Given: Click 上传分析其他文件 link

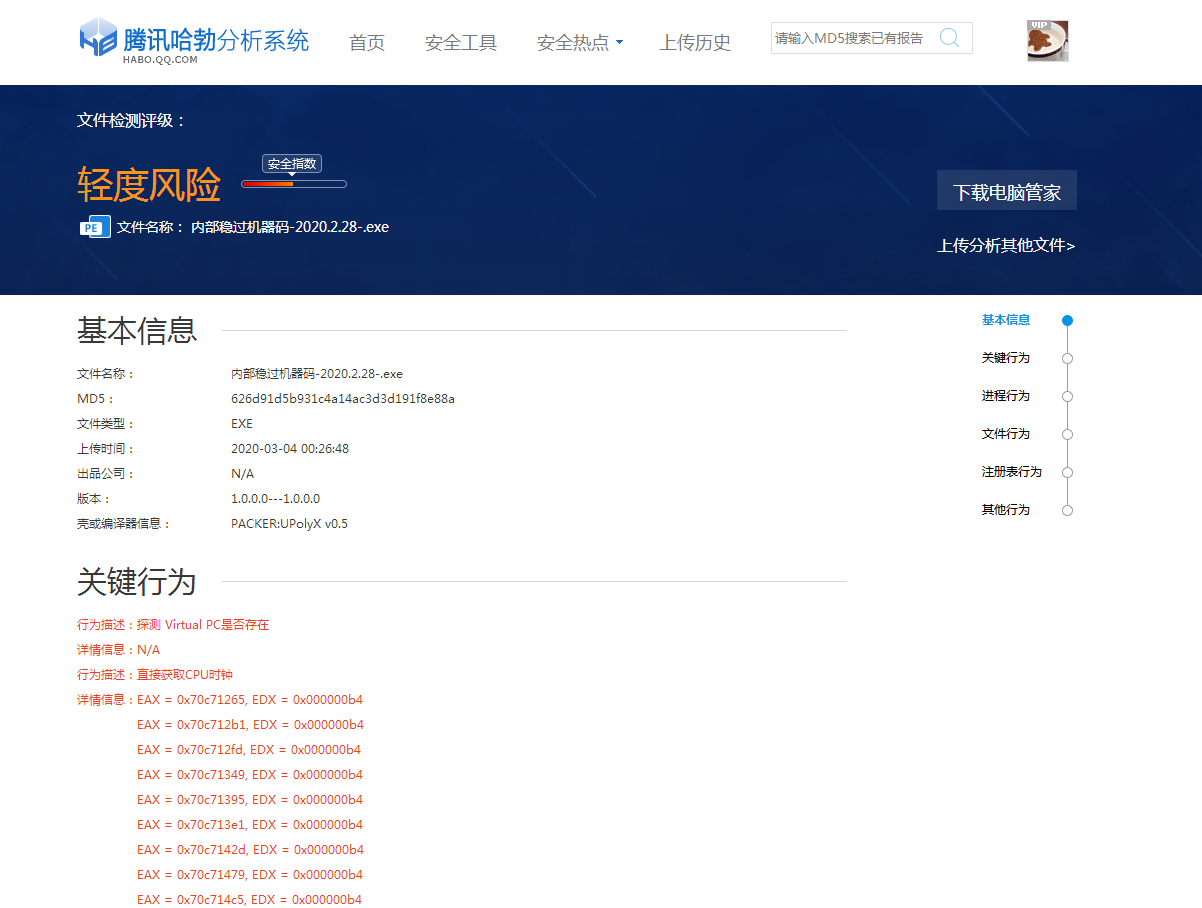Looking at the screenshot, I should point(1006,245).
